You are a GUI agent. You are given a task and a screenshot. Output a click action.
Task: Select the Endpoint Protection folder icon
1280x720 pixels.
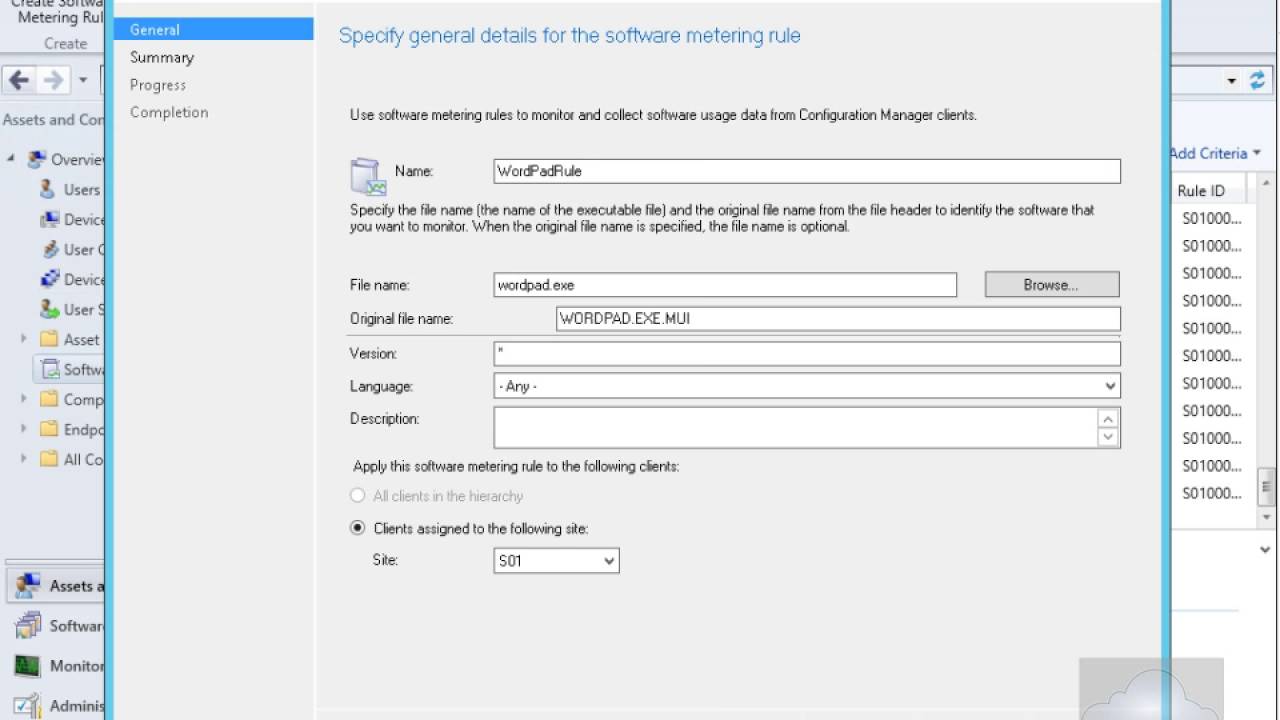click(x=48, y=429)
